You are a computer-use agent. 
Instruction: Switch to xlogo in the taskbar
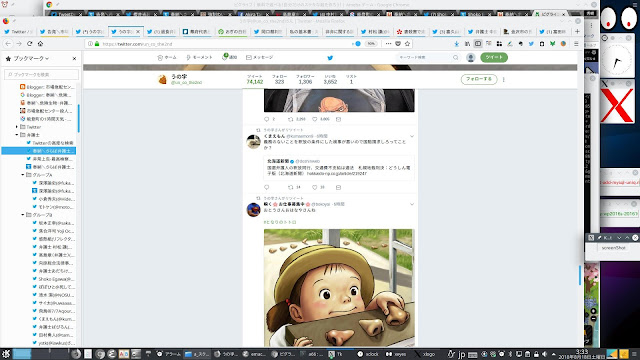[424, 354]
